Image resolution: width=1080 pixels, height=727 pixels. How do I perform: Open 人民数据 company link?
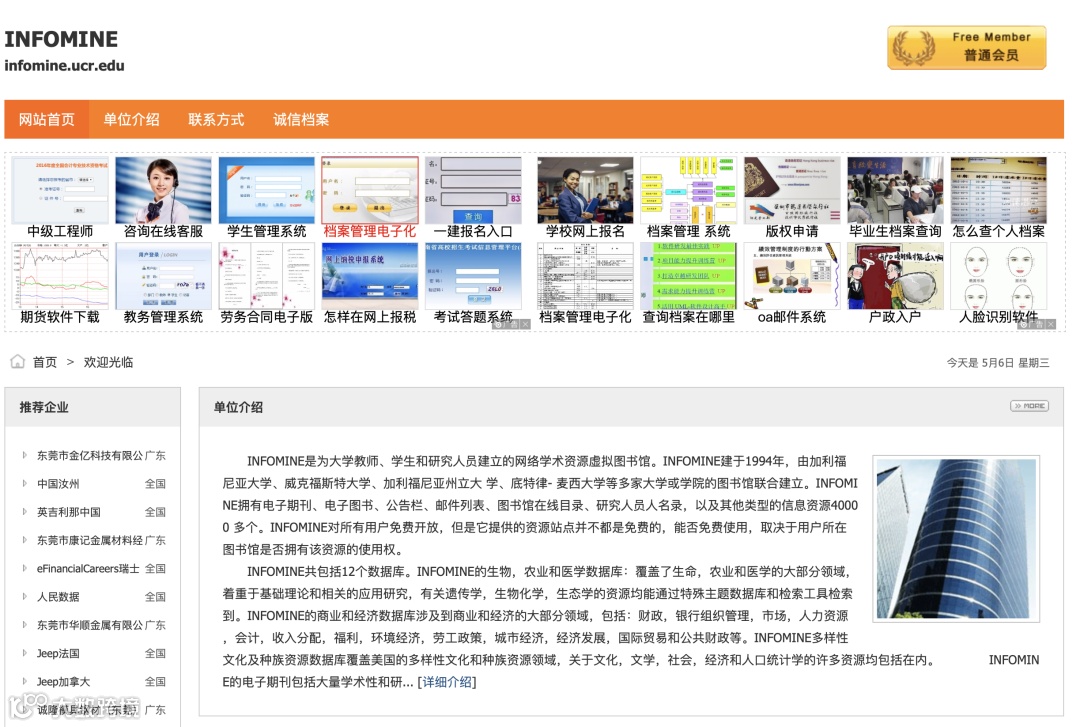(58, 597)
